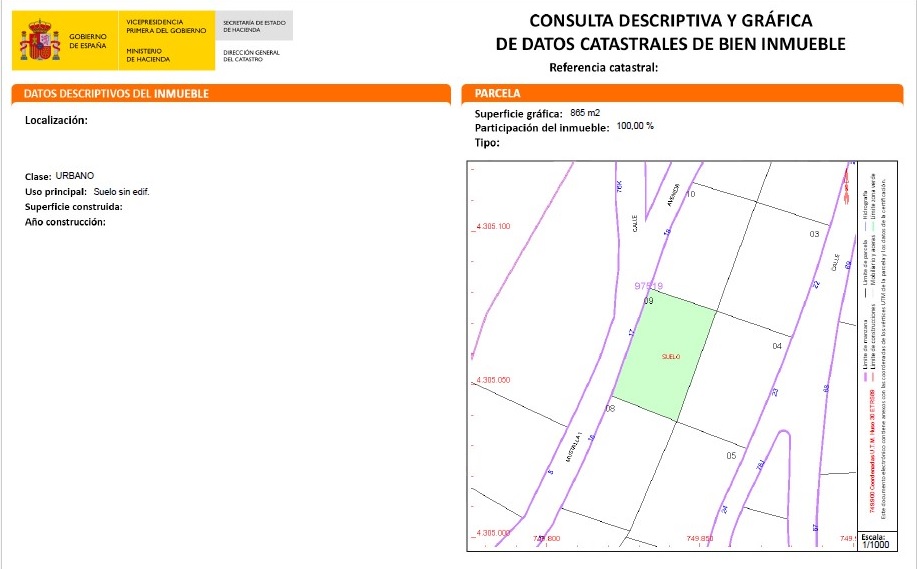
Task: Click 'SECRETARÍA DE ESTADO DE HACIENDA' label
Action: 254,26
